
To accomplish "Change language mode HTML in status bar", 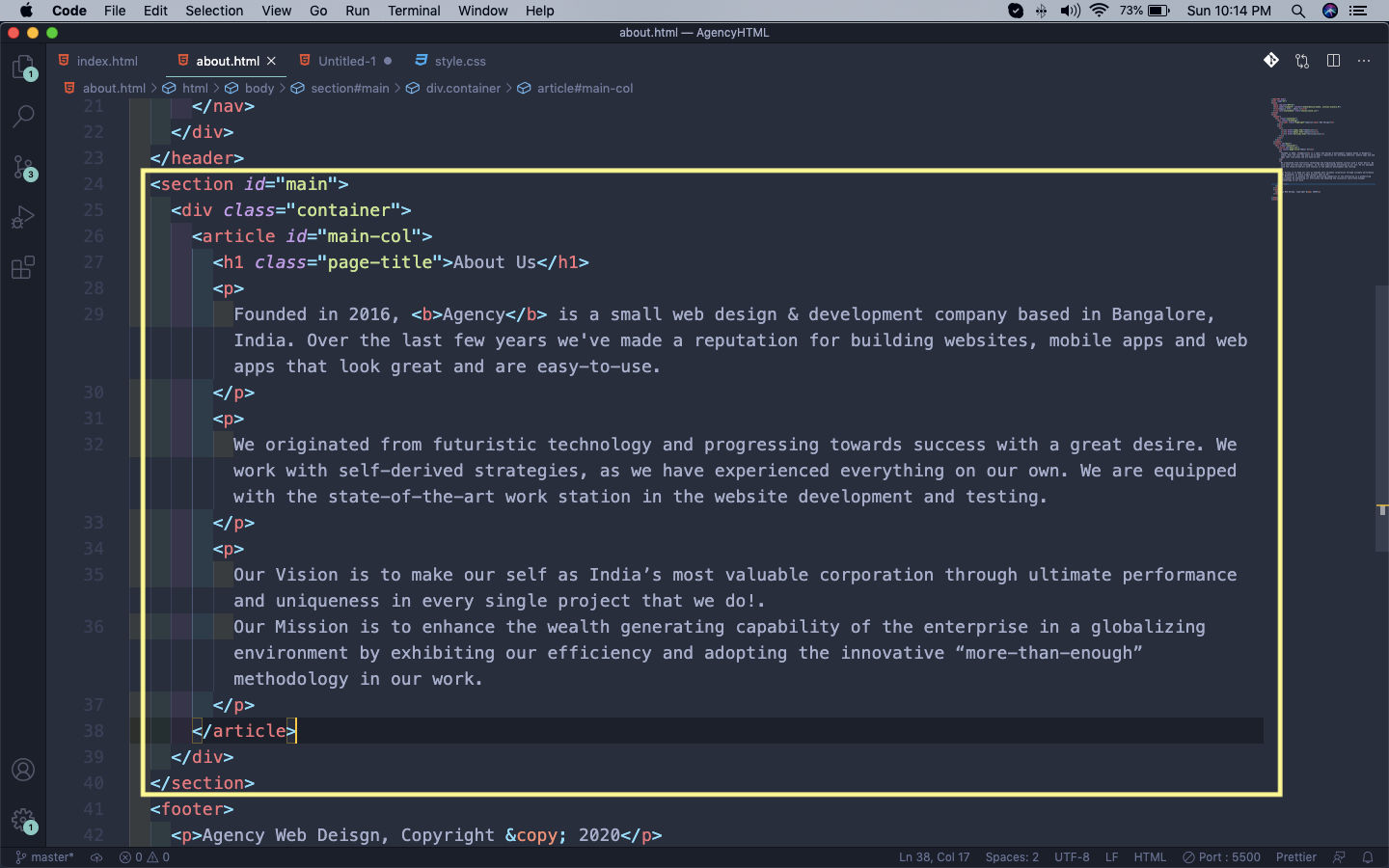I will [x=1150, y=856].
